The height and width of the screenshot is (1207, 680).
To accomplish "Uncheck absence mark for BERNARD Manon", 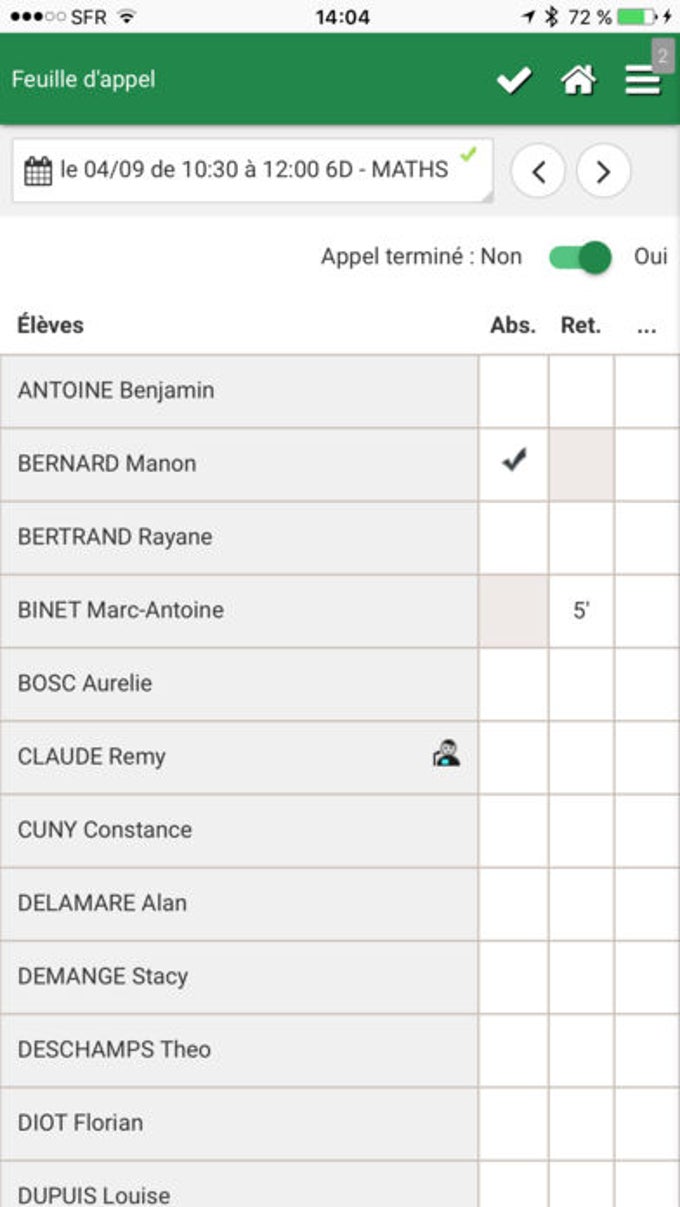I will pos(513,464).
